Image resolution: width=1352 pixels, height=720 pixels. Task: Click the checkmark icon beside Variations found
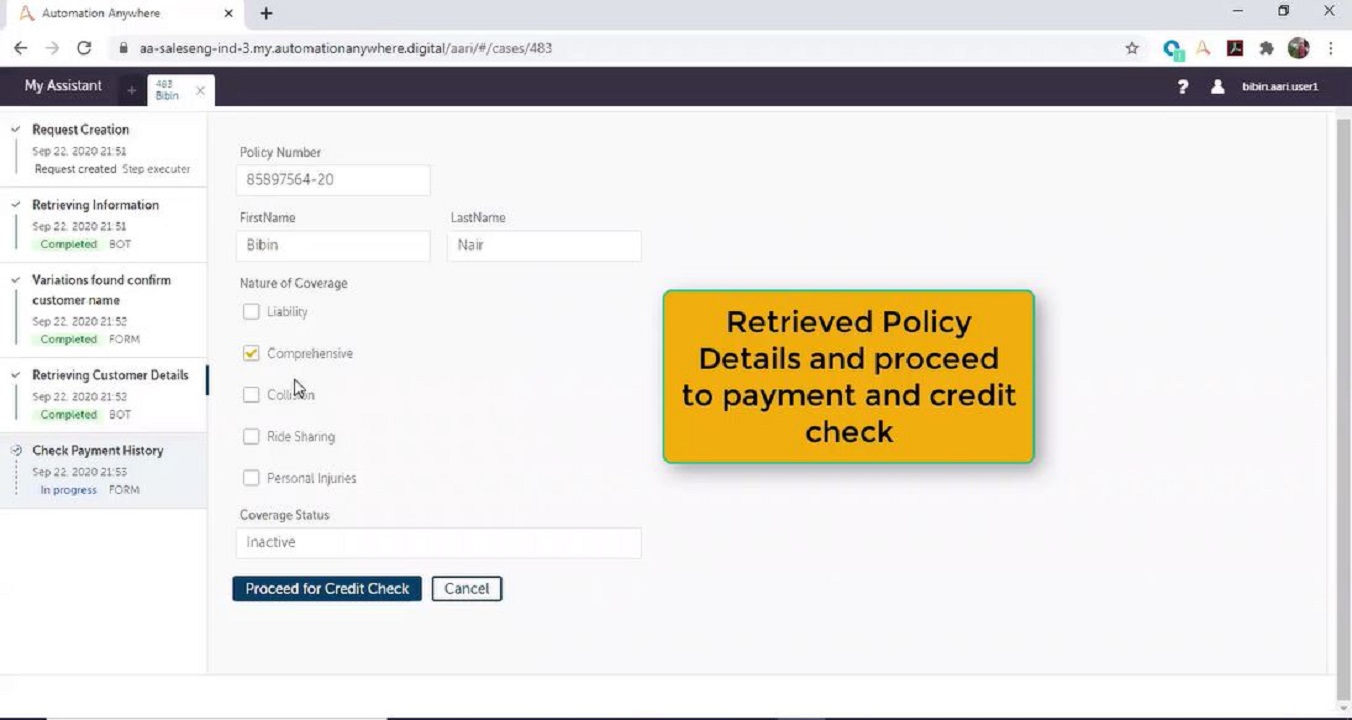pos(16,280)
